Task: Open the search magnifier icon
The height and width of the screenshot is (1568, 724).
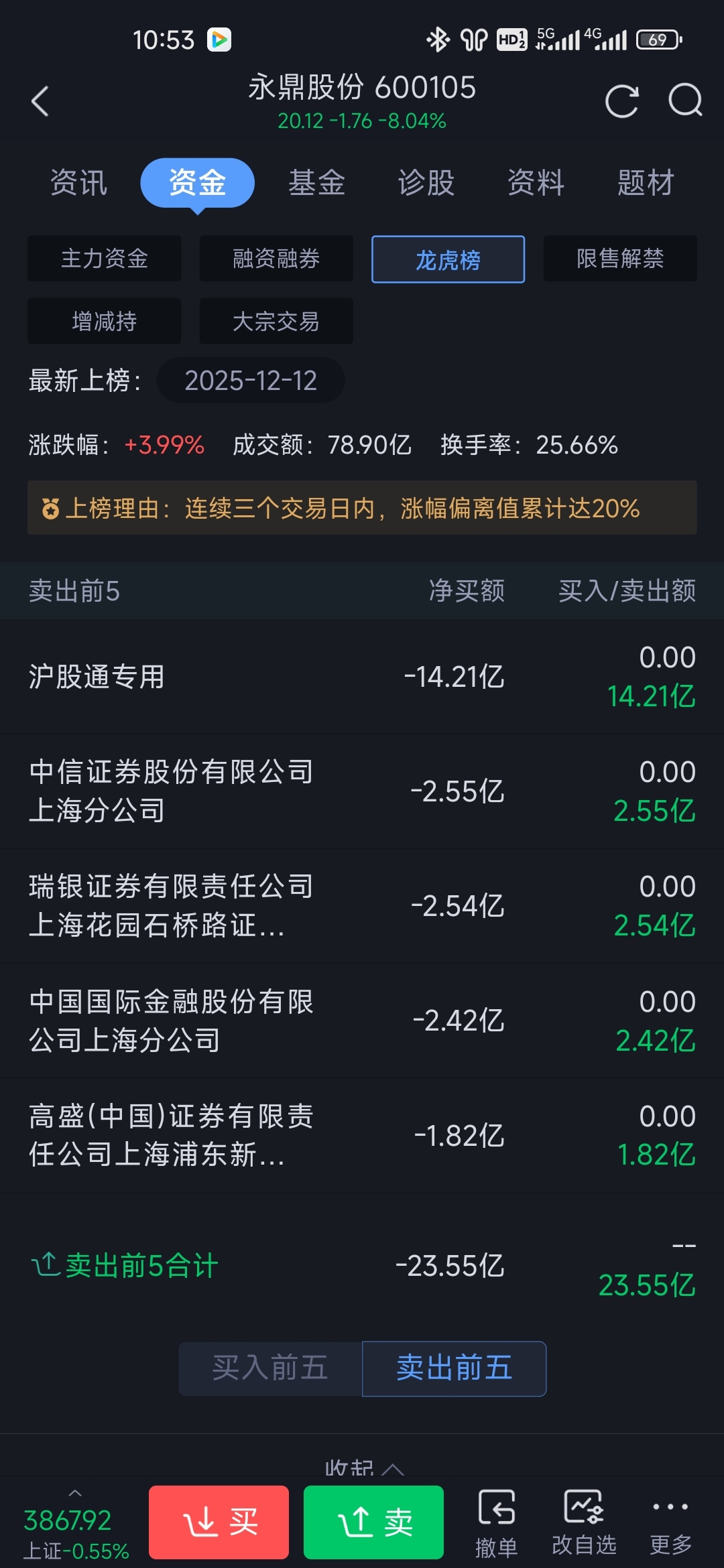Action: pyautogui.click(x=685, y=101)
